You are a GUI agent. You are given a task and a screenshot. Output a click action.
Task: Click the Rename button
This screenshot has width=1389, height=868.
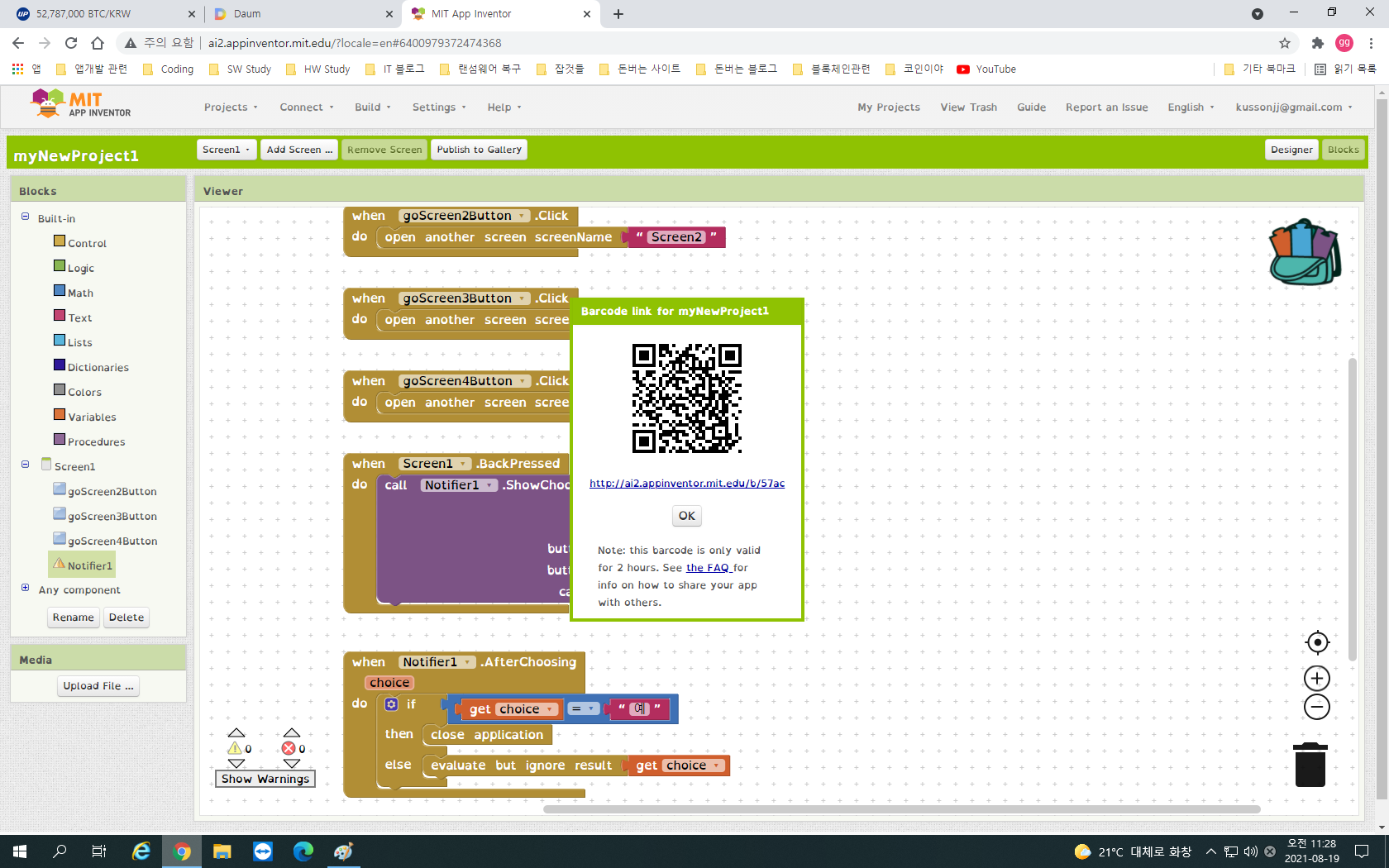[74, 618]
